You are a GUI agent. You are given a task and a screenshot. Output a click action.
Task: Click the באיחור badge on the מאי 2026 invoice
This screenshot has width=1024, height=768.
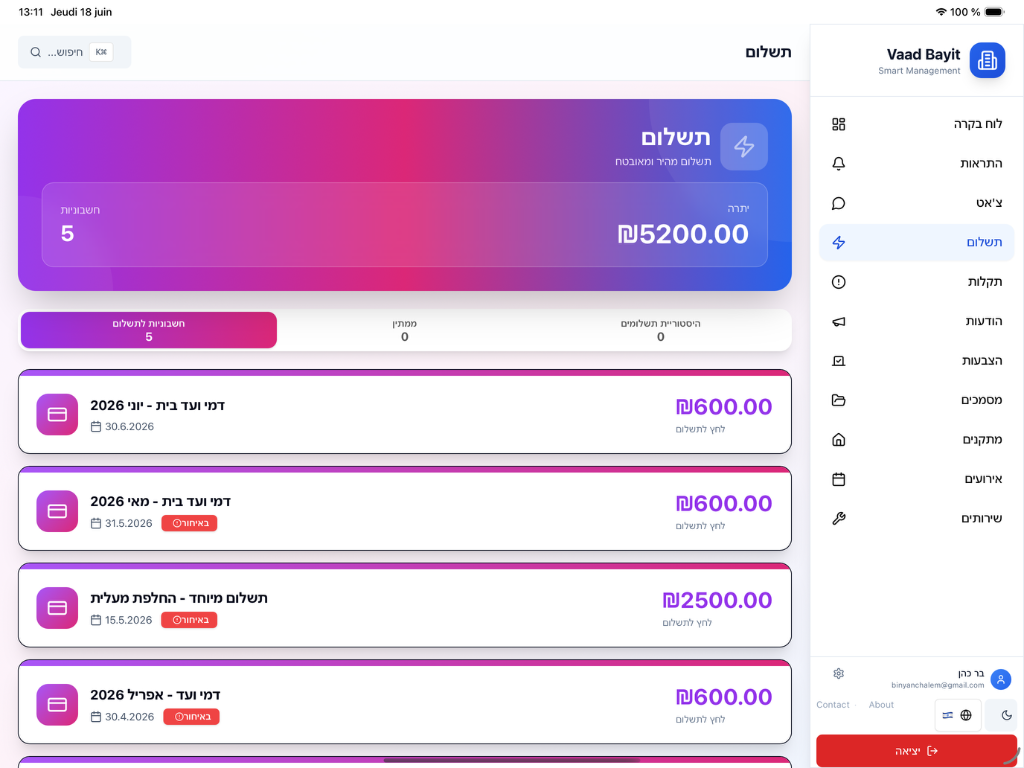(x=189, y=523)
